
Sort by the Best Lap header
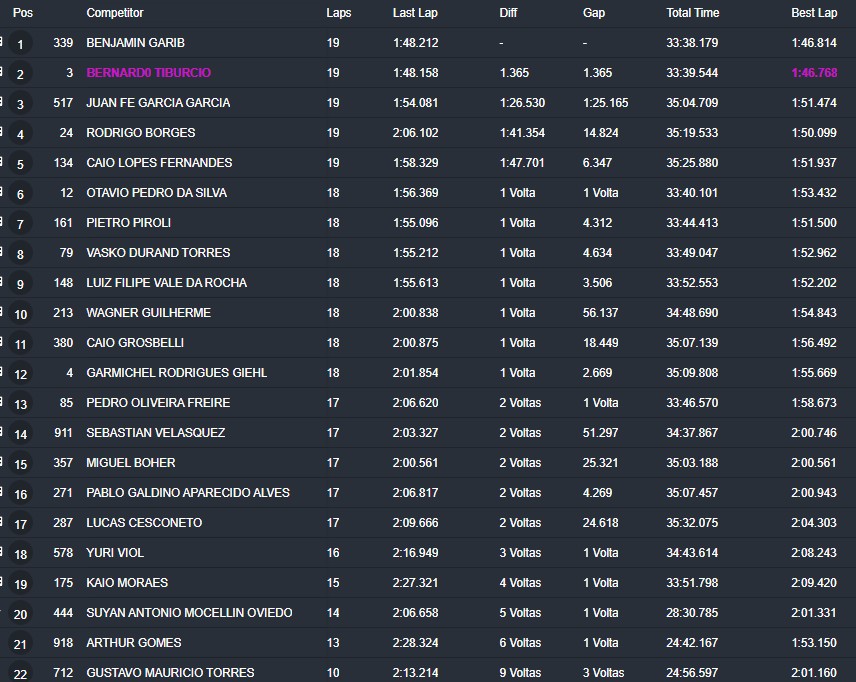813,13
